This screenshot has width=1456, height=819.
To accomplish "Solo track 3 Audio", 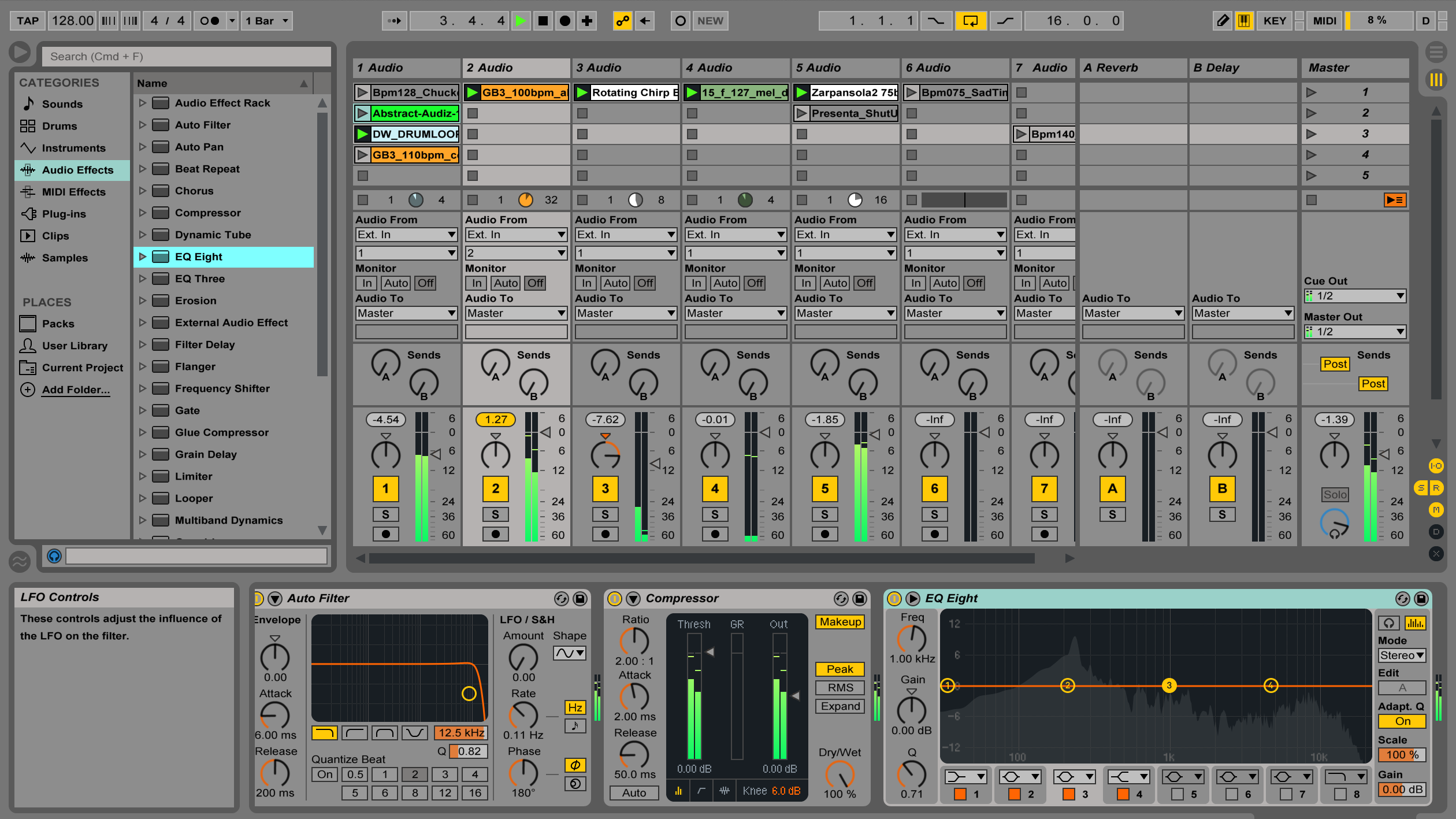I will [604, 514].
